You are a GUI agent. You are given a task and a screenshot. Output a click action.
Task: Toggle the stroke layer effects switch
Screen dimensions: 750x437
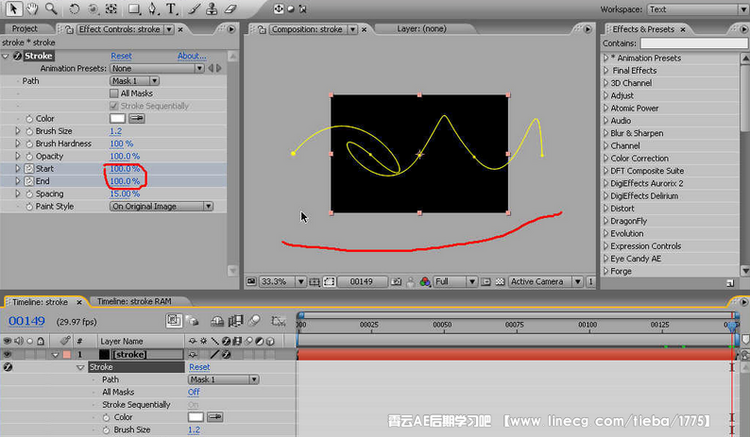tap(226, 354)
